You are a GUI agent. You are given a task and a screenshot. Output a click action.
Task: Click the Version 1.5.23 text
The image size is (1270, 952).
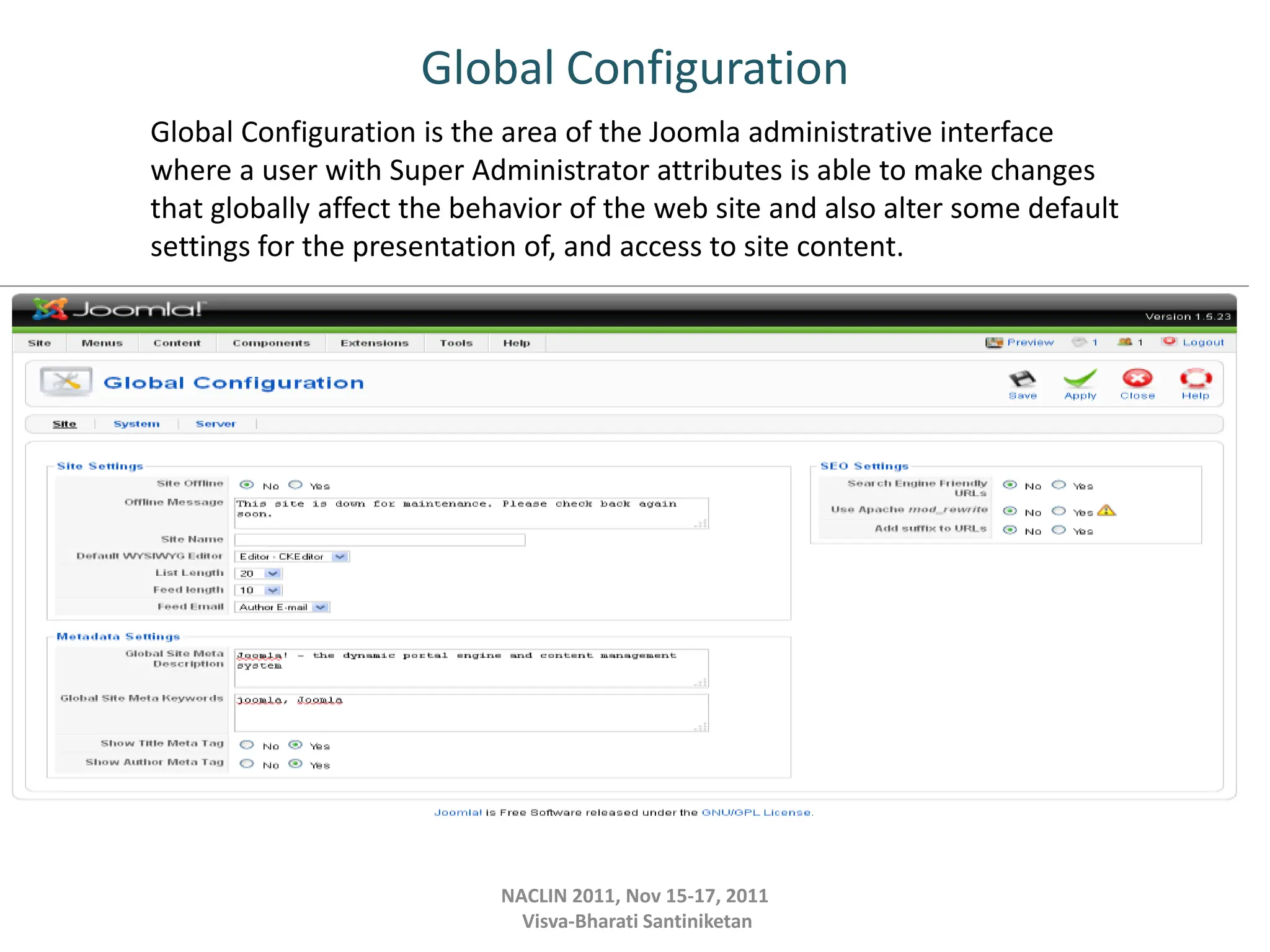pyautogui.click(x=1188, y=317)
